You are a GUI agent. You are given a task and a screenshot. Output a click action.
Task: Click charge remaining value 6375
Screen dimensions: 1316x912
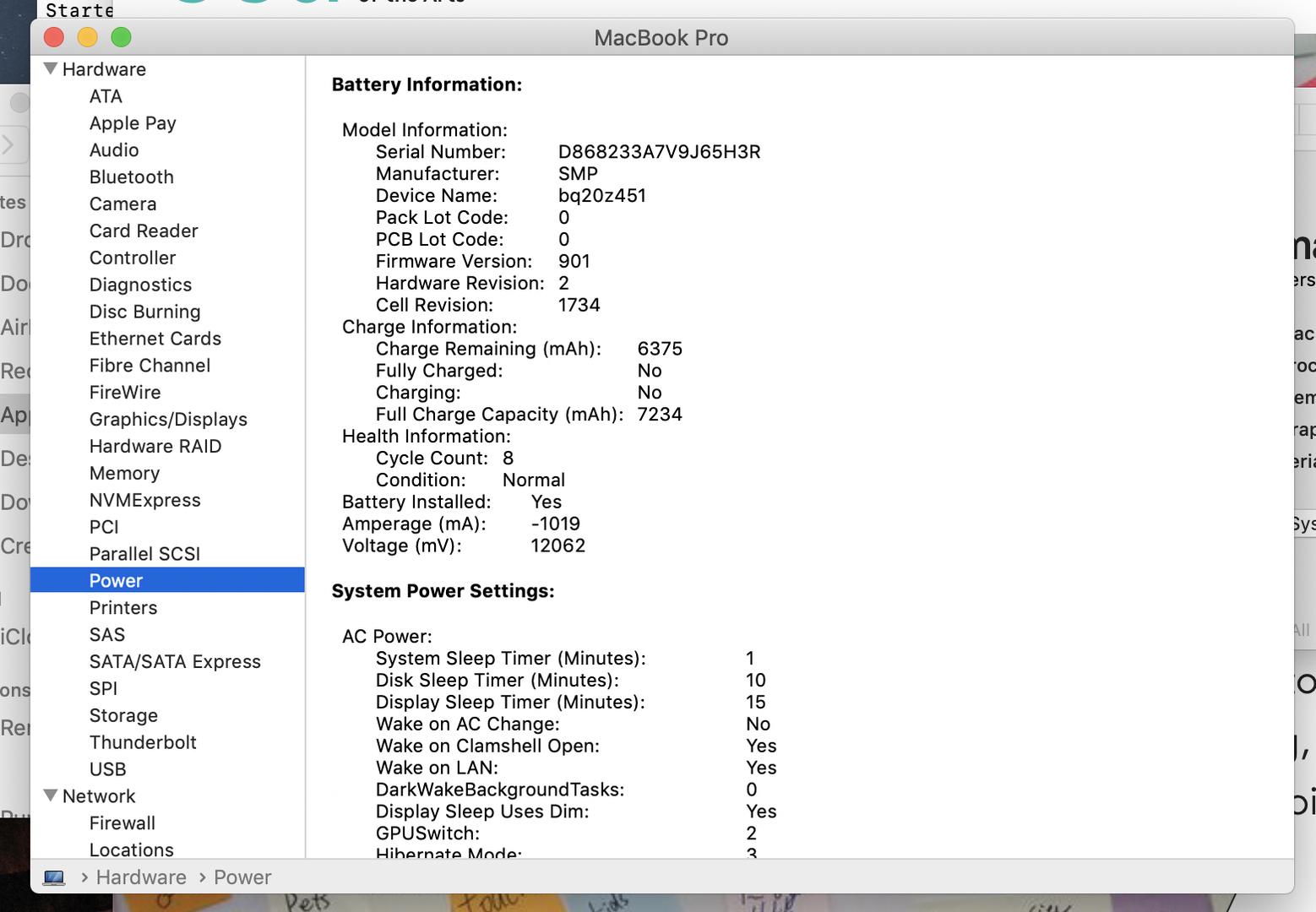tap(660, 350)
